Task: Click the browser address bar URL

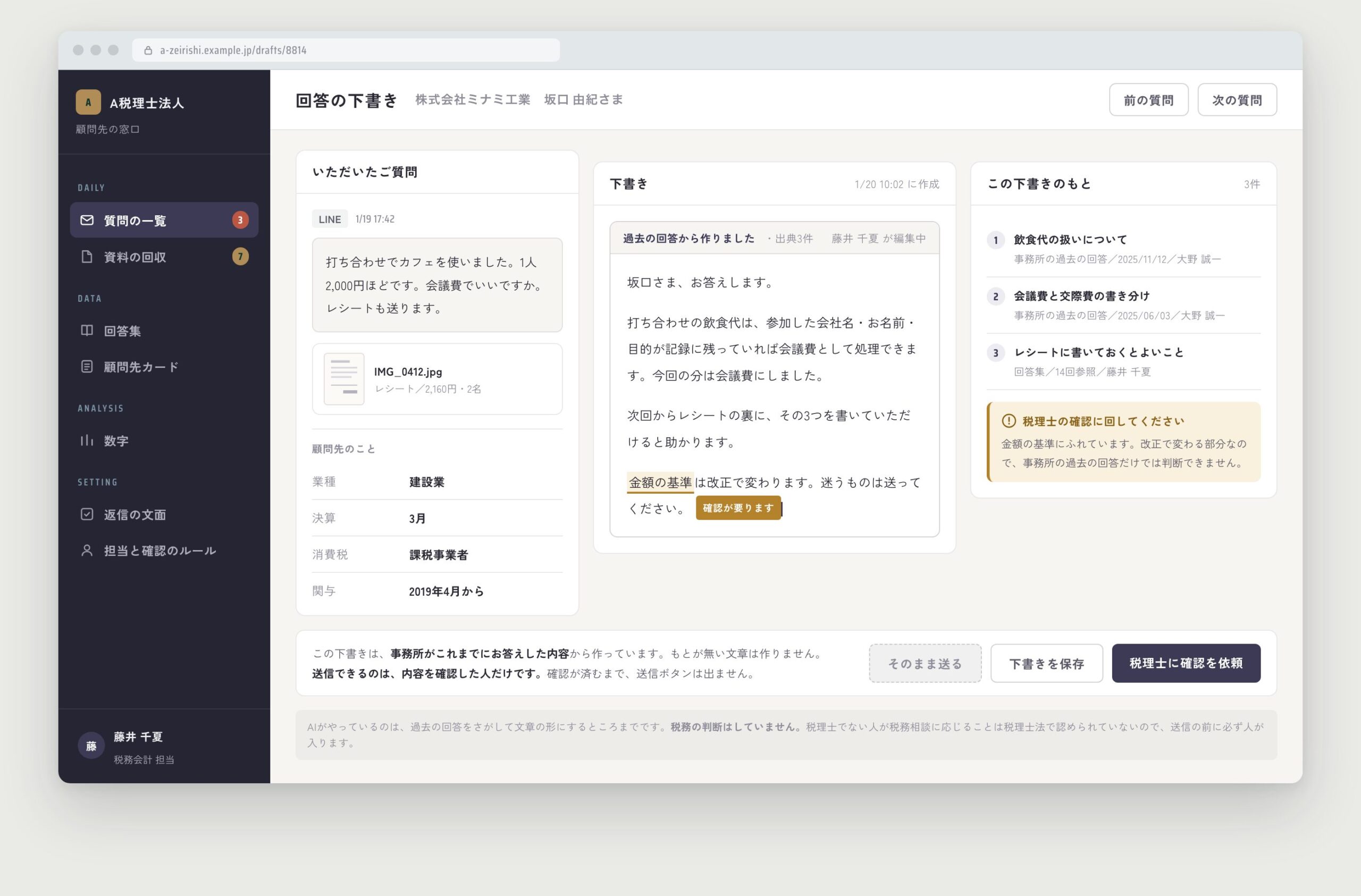Action: [x=233, y=50]
